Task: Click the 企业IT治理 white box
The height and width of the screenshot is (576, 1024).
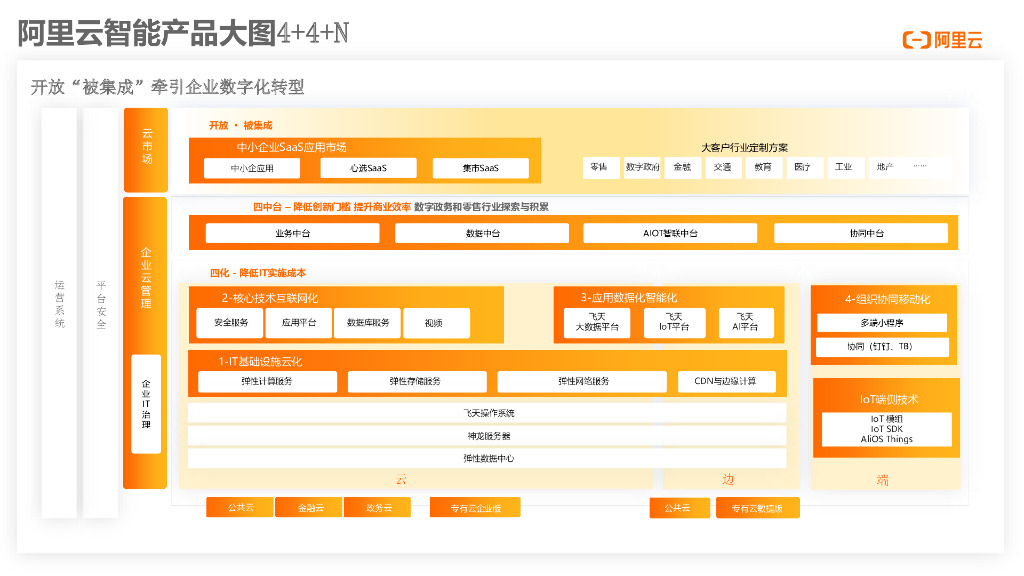Action: pos(146,404)
